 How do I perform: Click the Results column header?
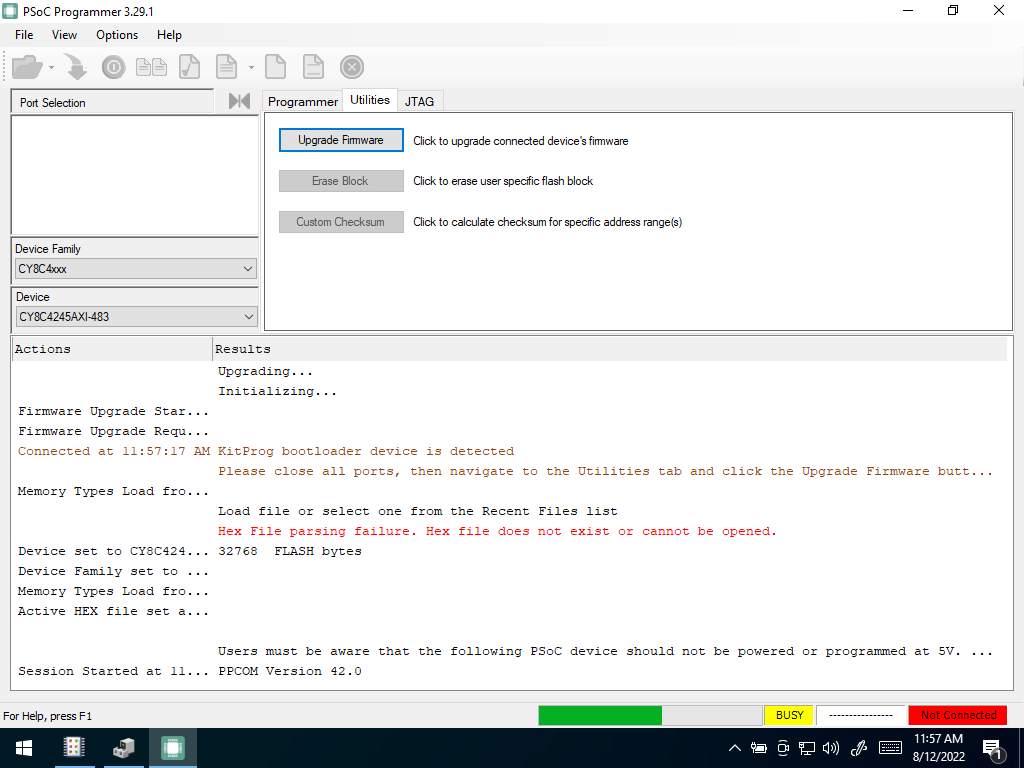[x=609, y=349]
